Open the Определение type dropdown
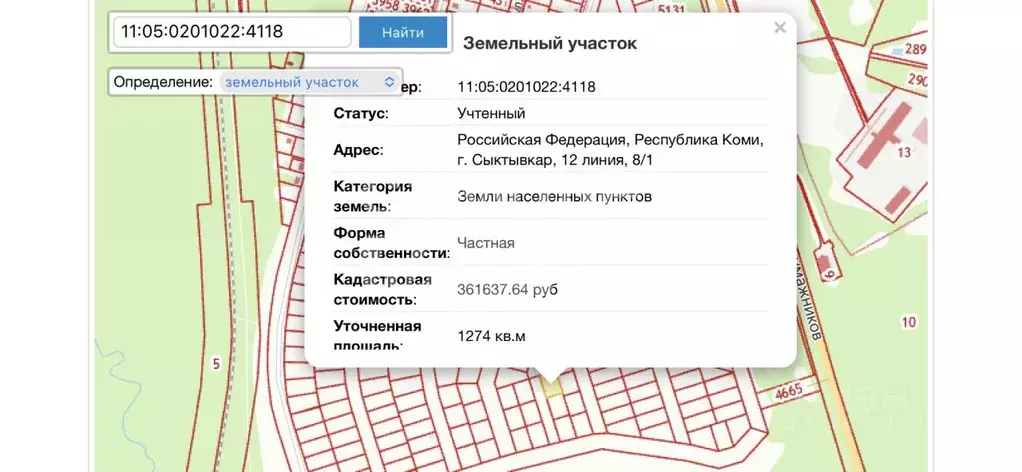1022x472 pixels. tap(310, 82)
